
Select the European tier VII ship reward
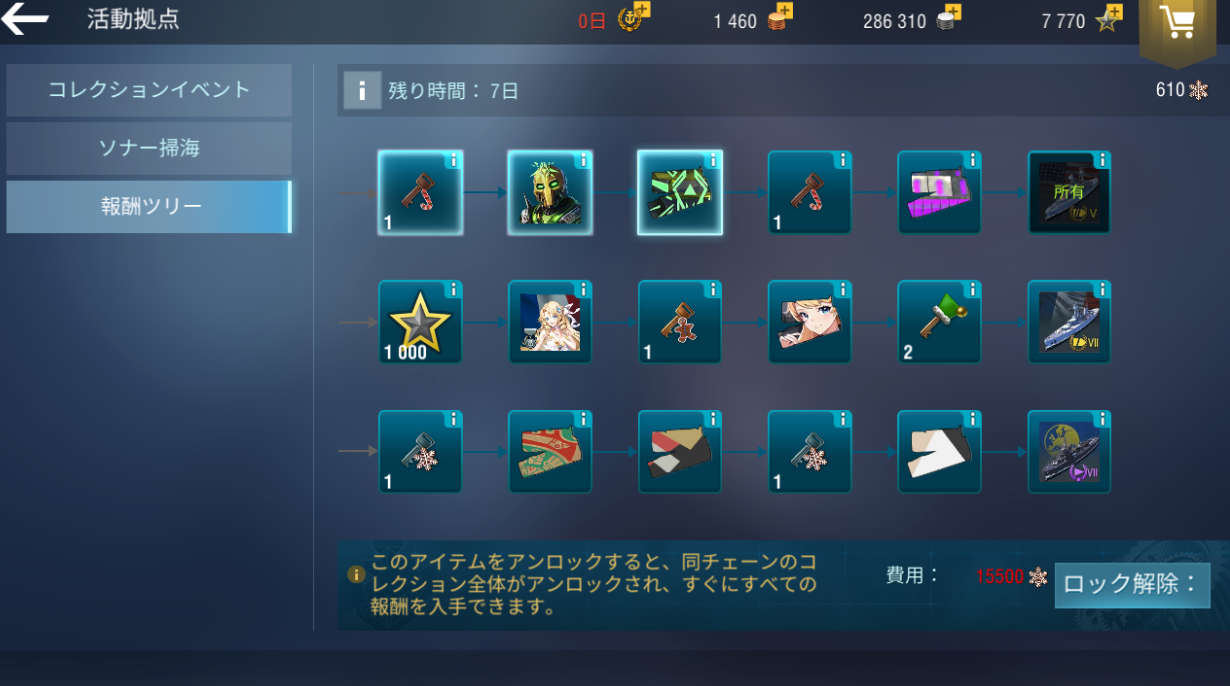click(x=1070, y=452)
